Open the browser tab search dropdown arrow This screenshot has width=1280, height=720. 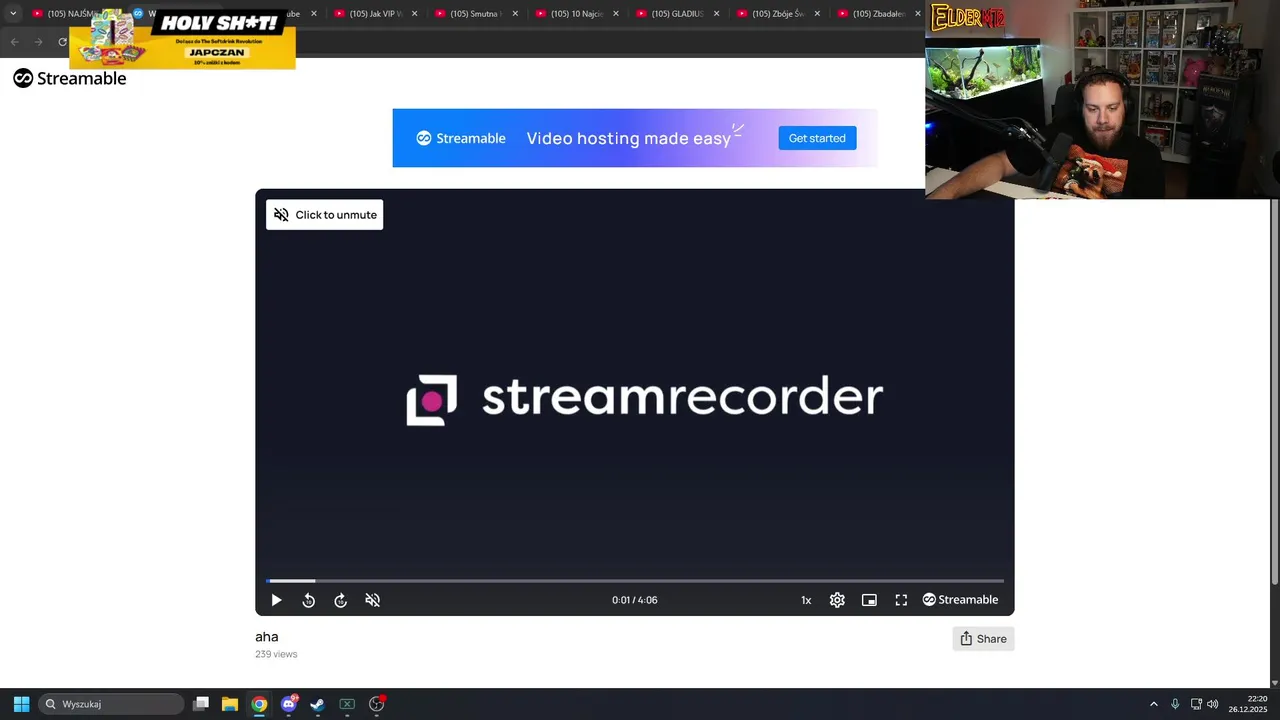click(x=13, y=14)
